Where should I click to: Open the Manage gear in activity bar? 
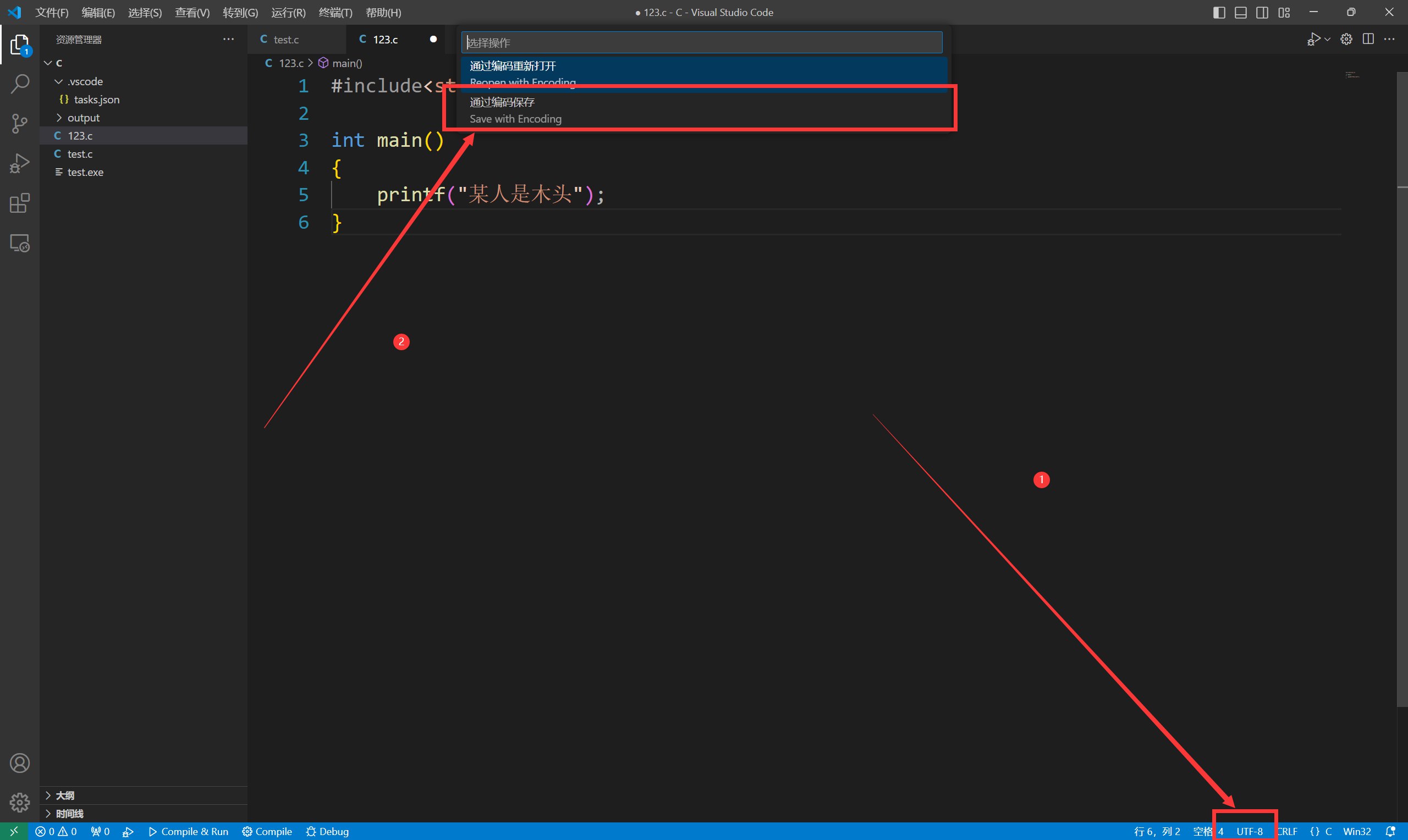20,802
